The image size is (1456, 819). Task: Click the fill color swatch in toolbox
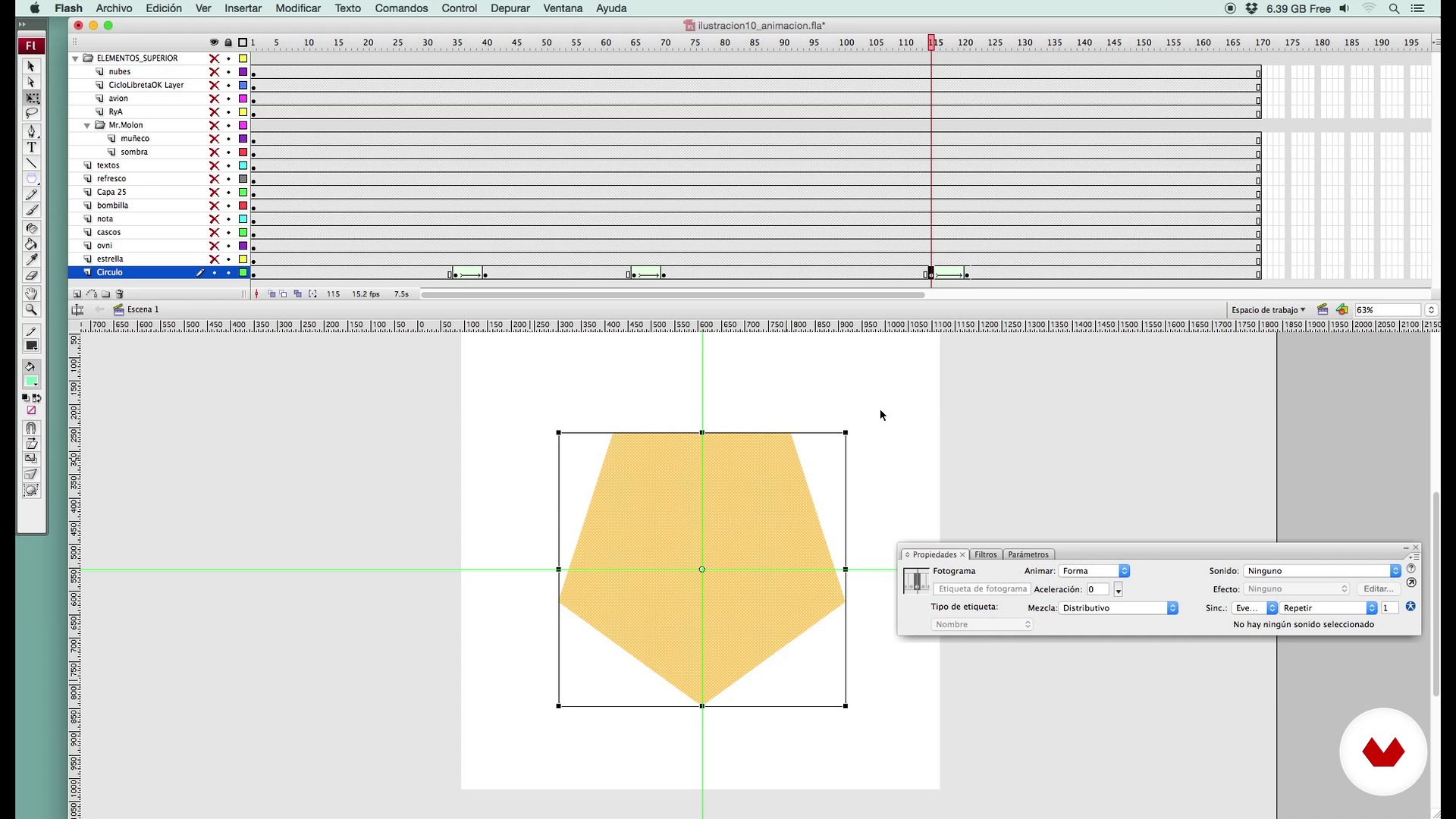31,381
